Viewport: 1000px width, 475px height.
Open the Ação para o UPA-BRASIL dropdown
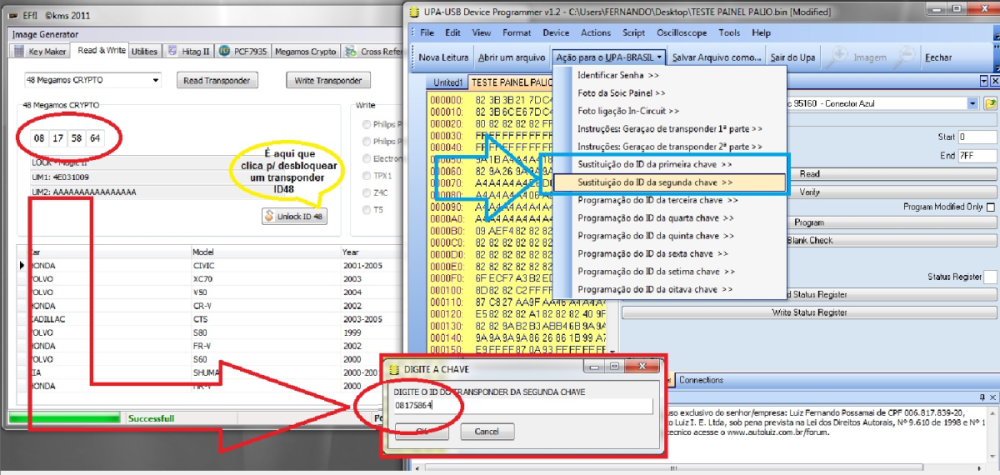click(x=610, y=57)
